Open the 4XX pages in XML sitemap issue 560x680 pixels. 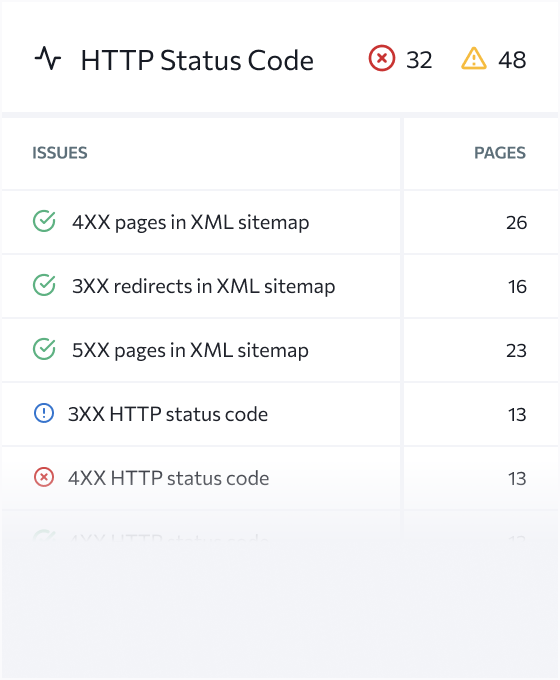(x=190, y=222)
